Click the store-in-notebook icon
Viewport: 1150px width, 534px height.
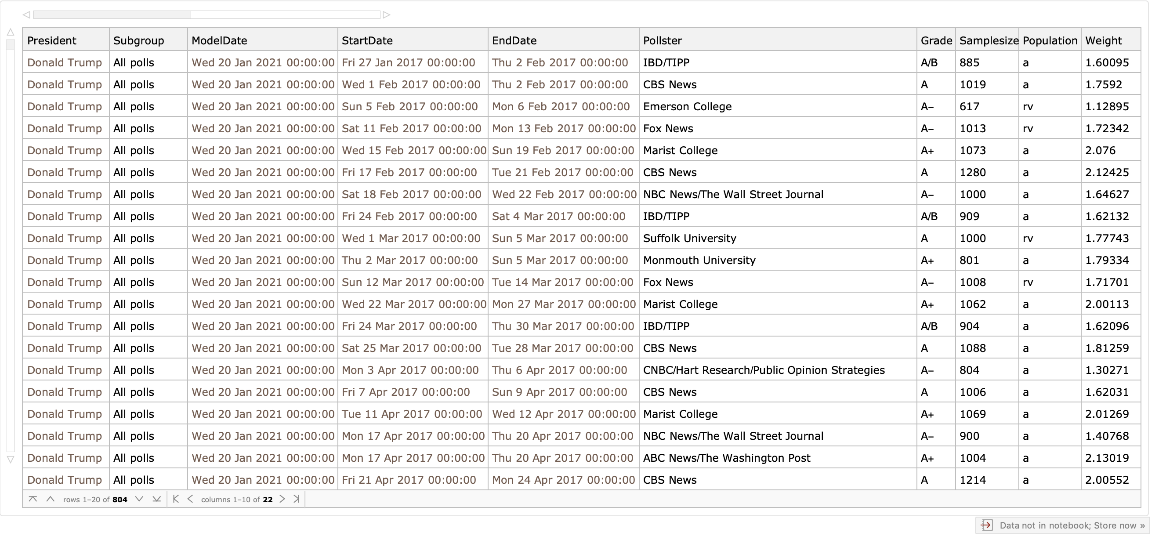[986, 525]
